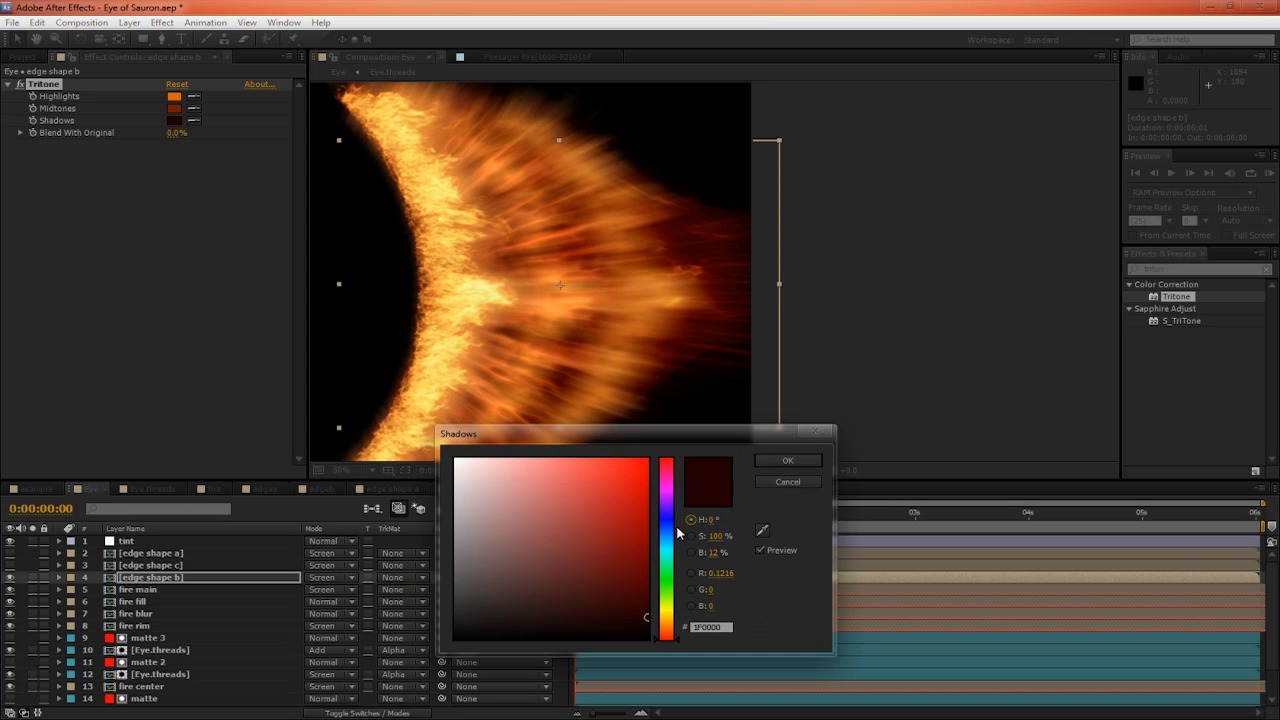Select Tritone in Effects & Presets
This screenshot has height=720, width=1280.
tap(1176, 297)
